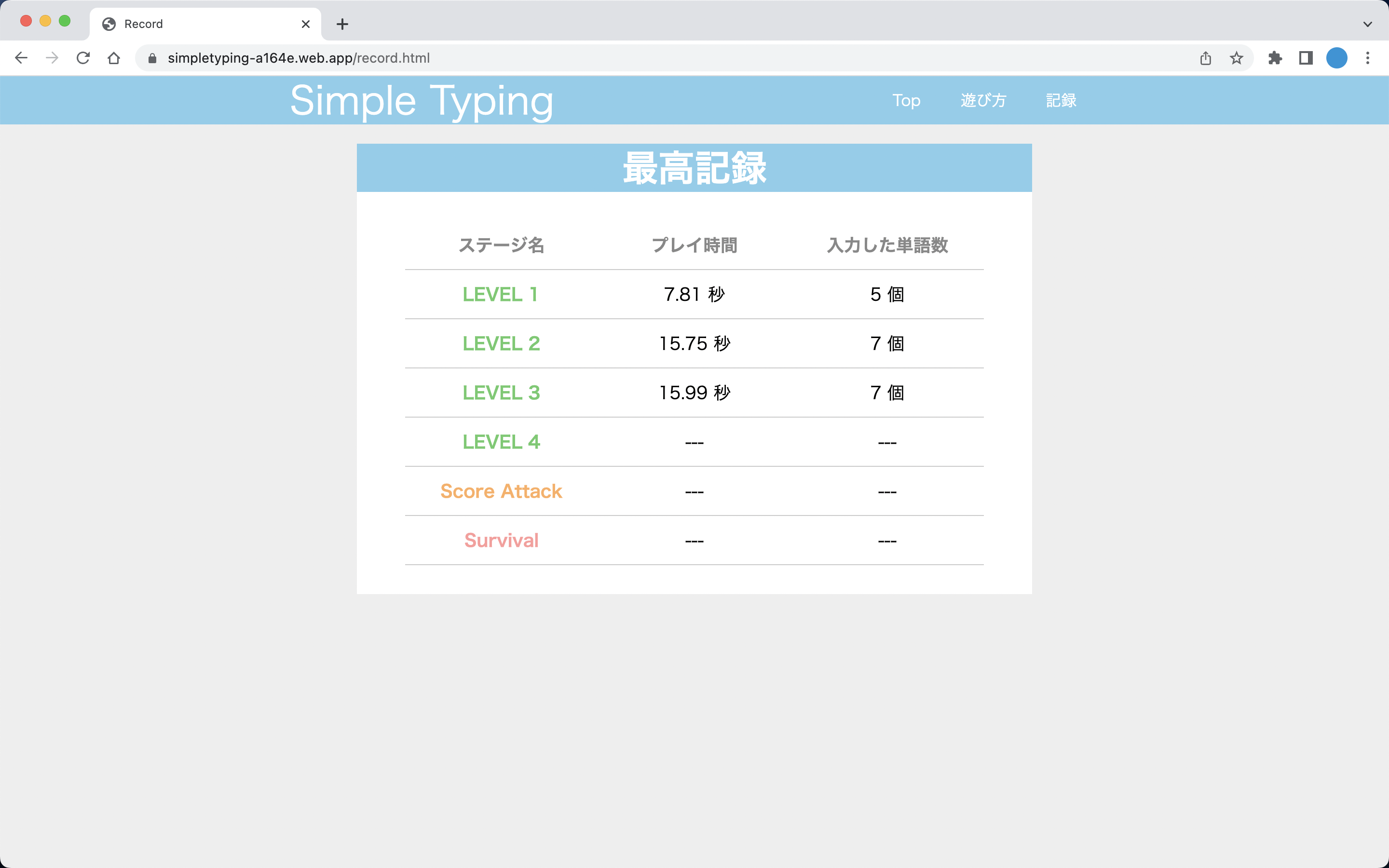Click the site security lock icon
Image resolution: width=1389 pixels, height=868 pixels.
coord(151,57)
